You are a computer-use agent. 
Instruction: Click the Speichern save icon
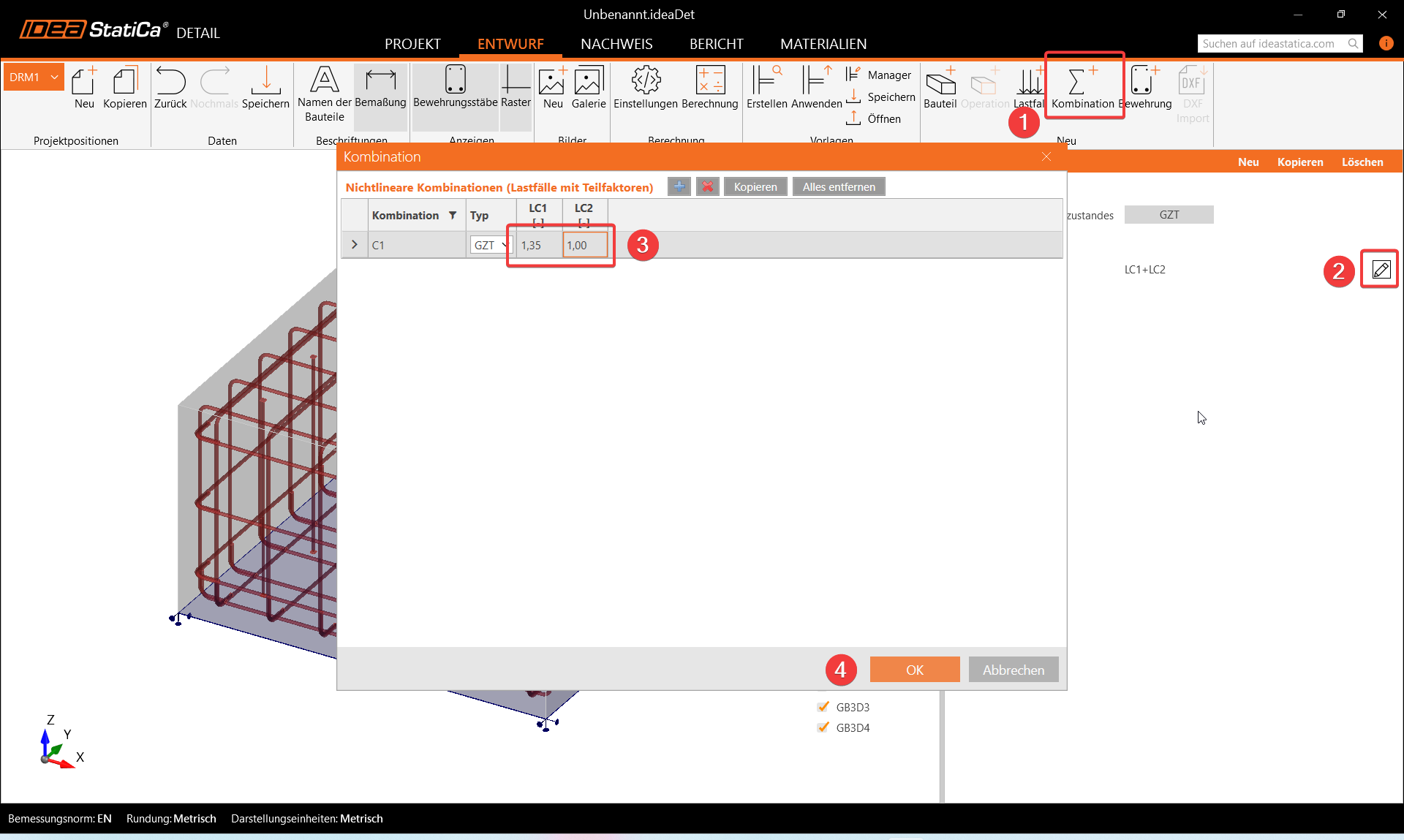tap(265, 80)
